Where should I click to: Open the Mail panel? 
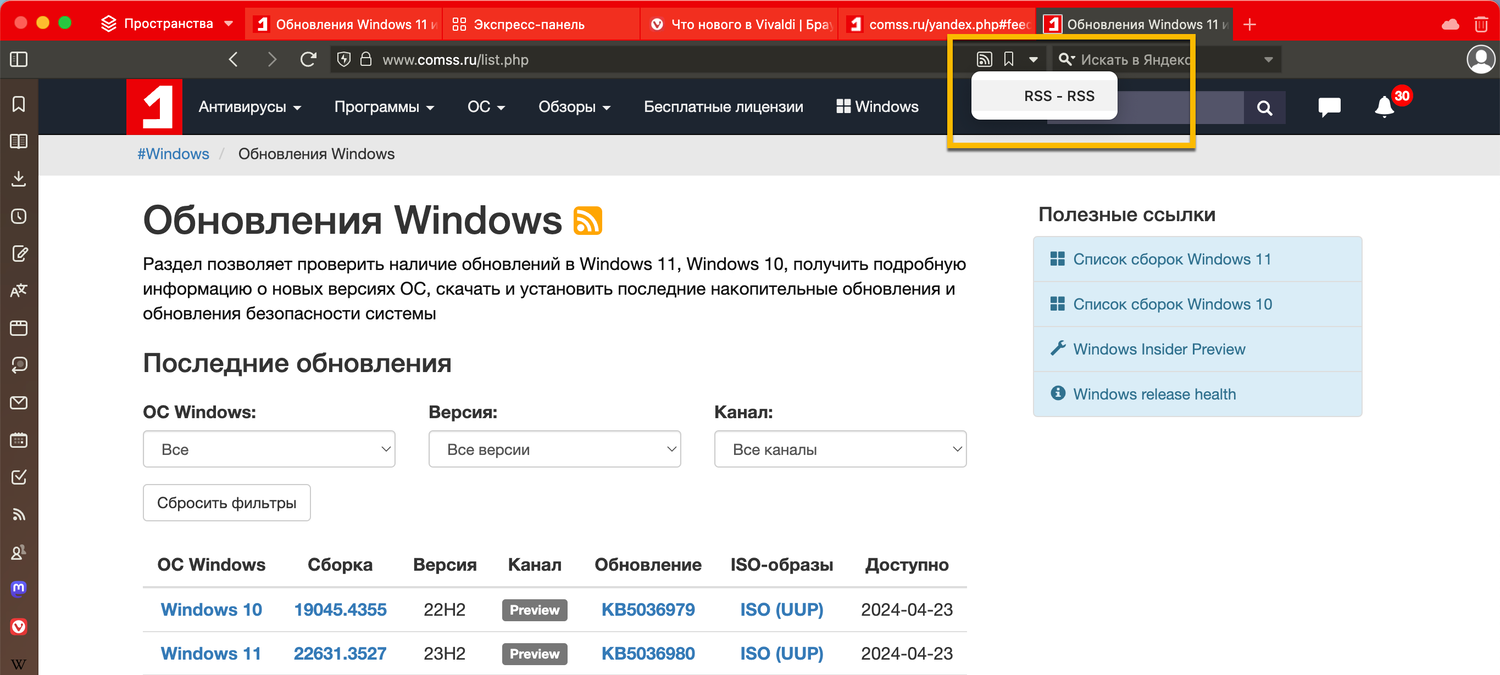click(x=18, y=403)
